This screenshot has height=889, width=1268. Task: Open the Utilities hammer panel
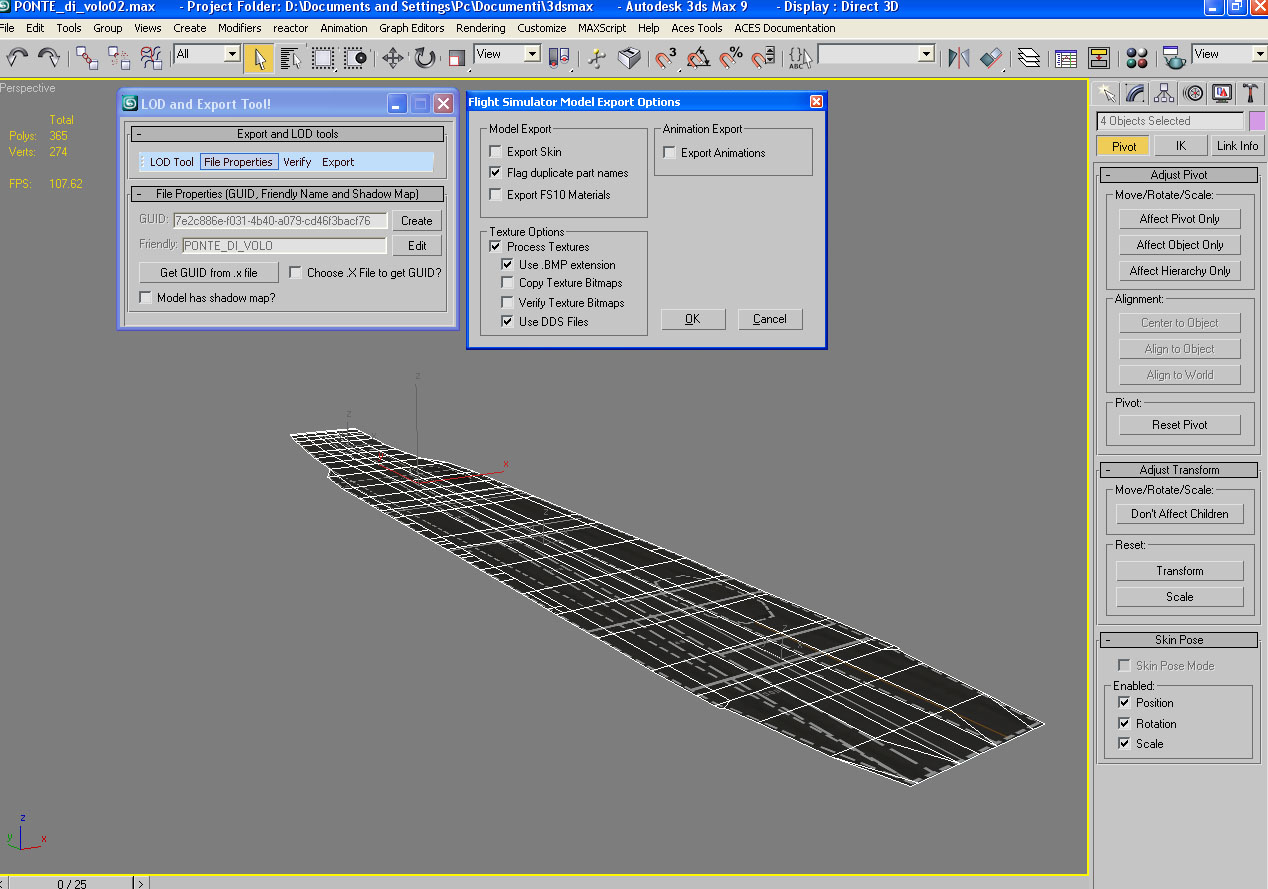(1250, 93)
